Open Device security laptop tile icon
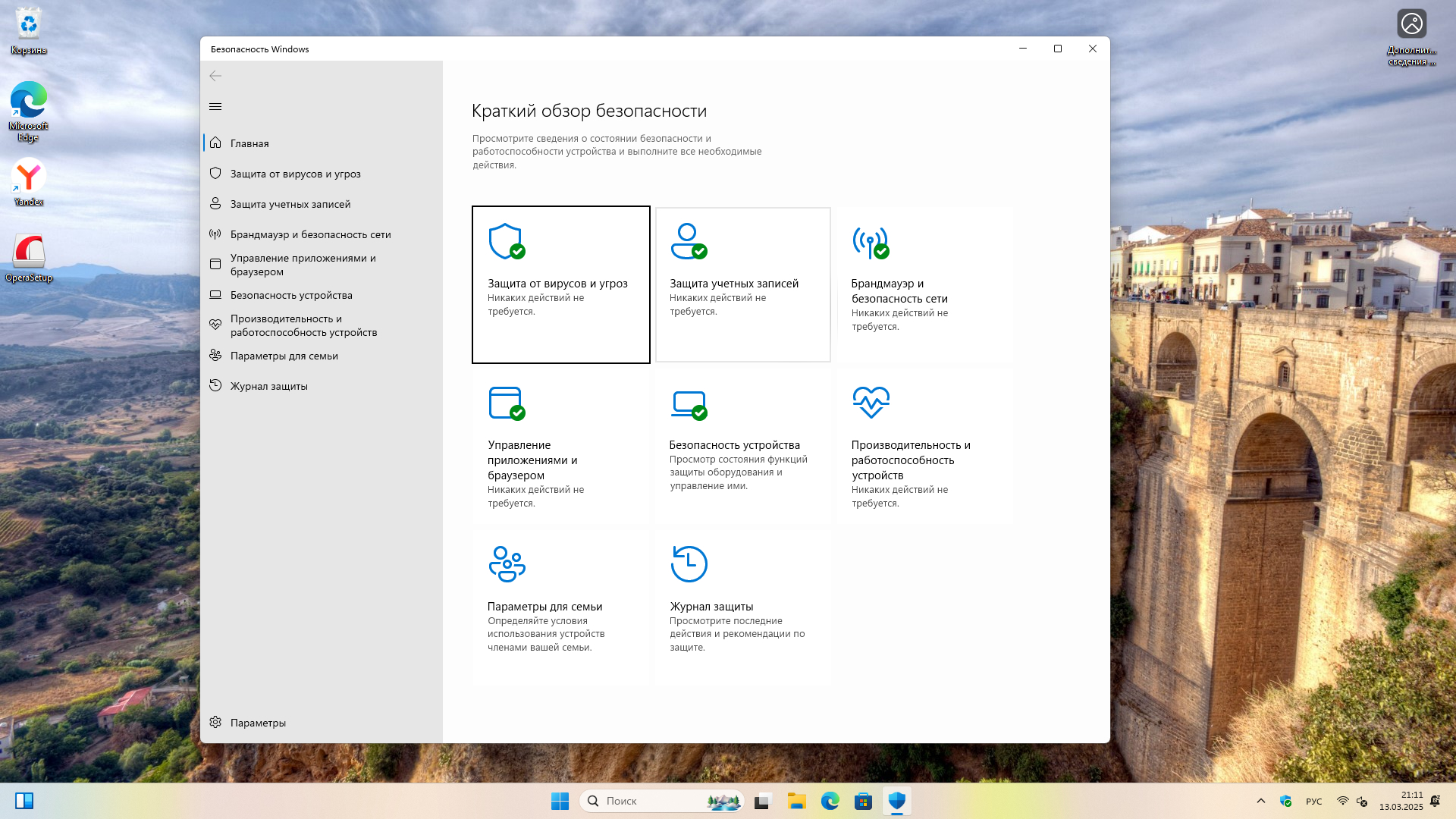 [689, 403]
